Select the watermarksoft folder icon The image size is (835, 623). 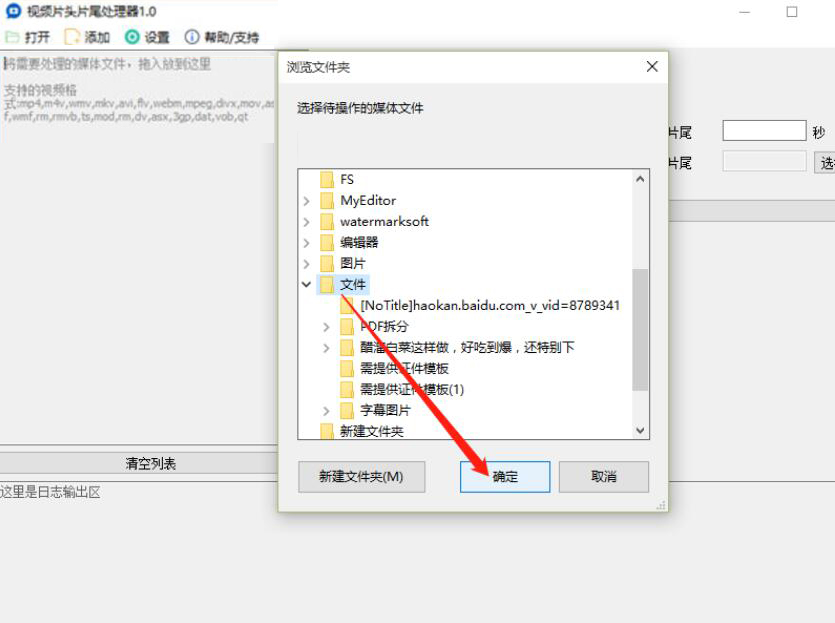(327, 222)
